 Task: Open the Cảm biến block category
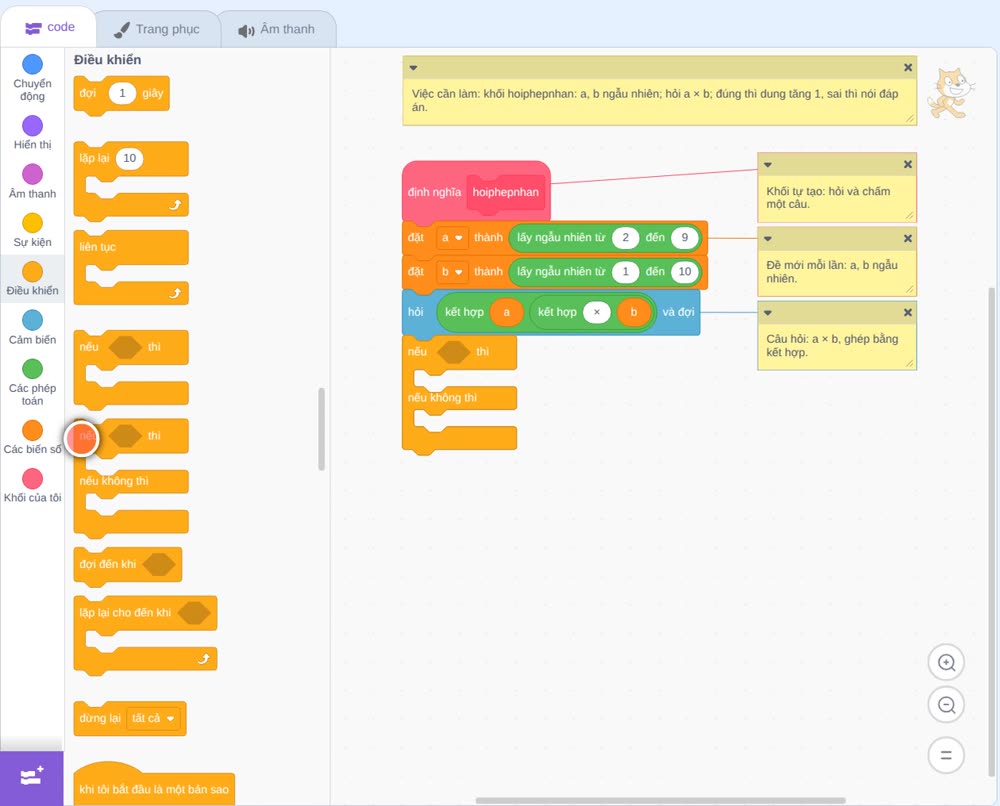pyautogui.click(x=33, y=327)
